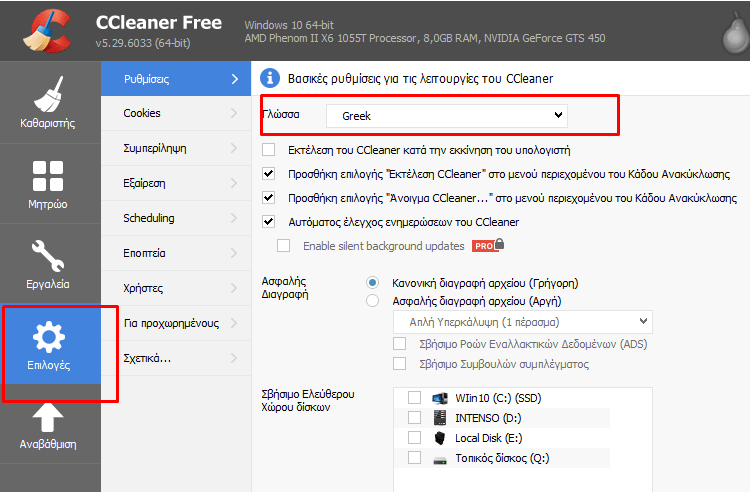
Task: Open the Εξαίρεση menu item
Action: (x=176, y=183)
